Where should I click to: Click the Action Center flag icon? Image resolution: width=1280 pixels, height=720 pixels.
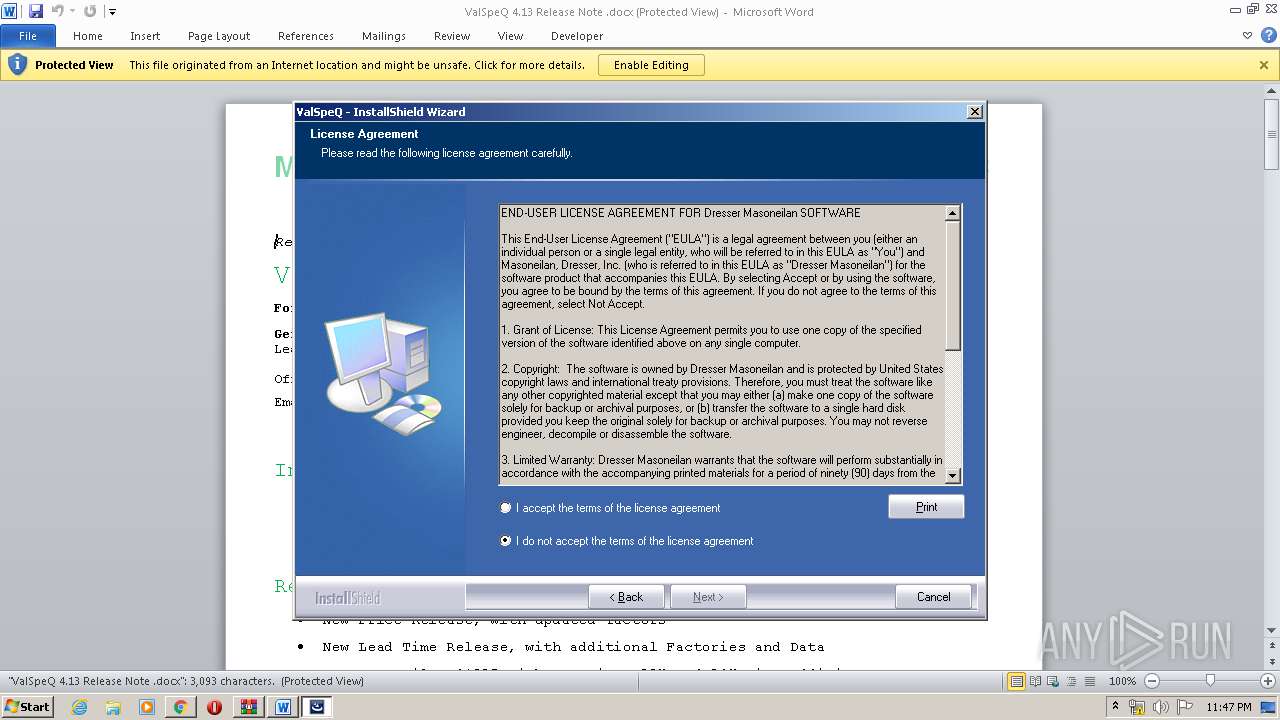click(1185, 707)
